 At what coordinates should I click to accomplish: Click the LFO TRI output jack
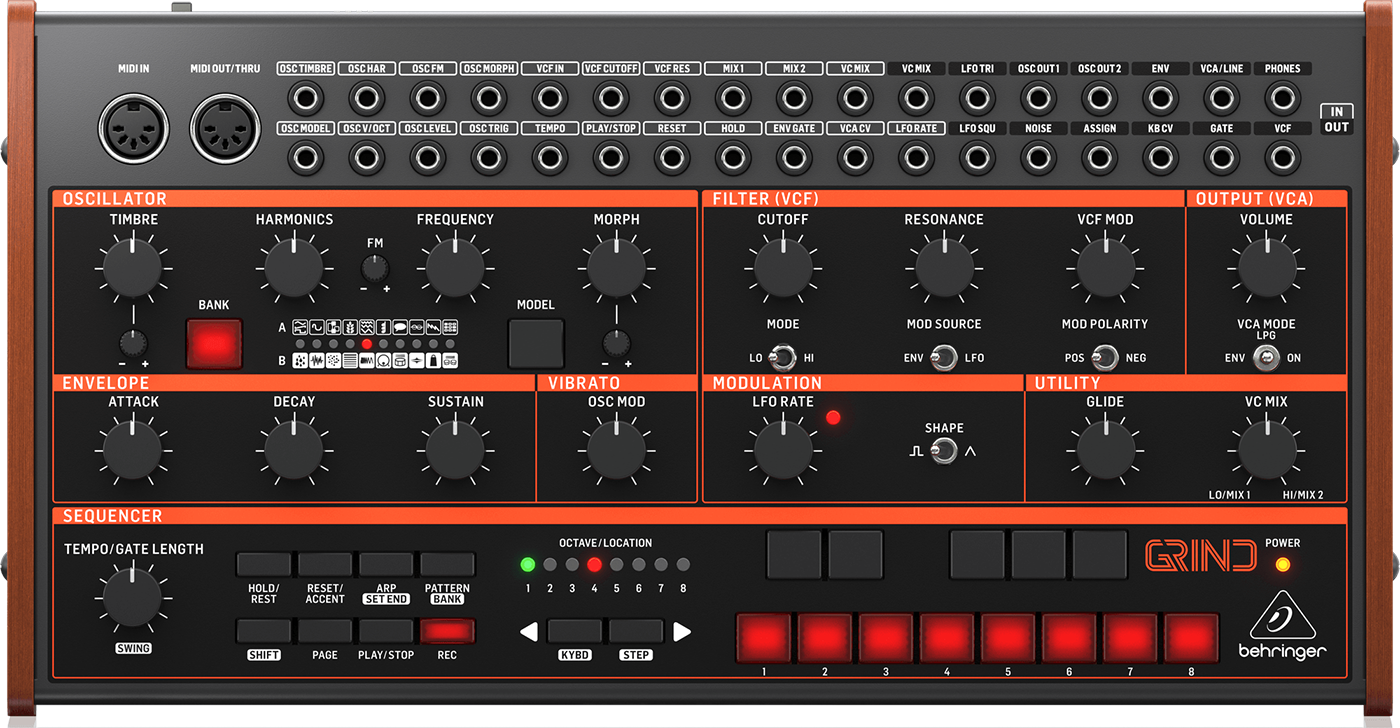point(977,98)
